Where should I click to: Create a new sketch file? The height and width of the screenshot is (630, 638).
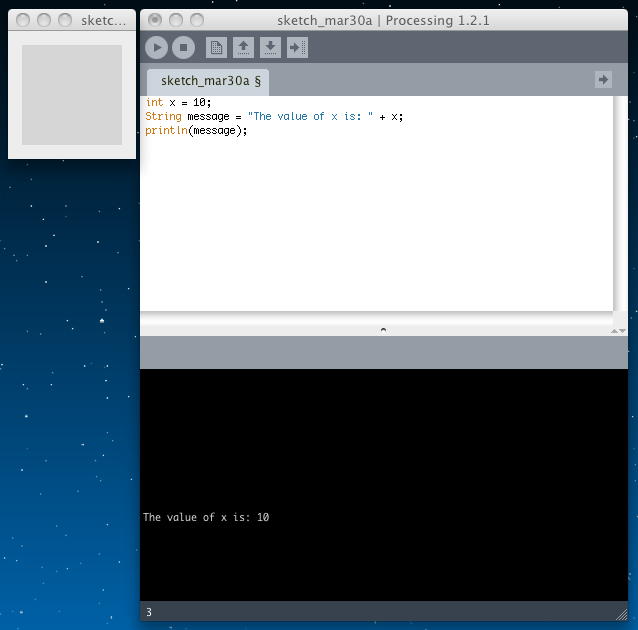click(216, 47)
